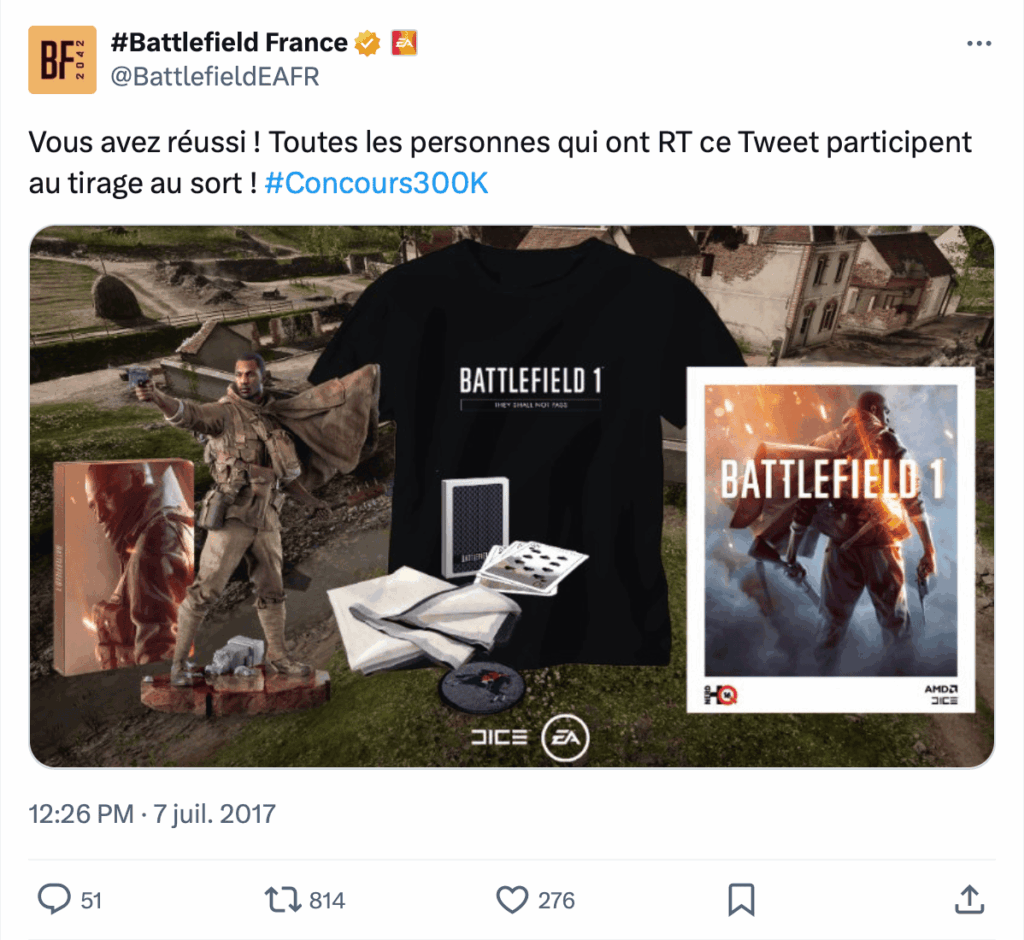This screenshot has height=940, width=1024.
Task: Click the Battlefield 1 poster in image
Action: tap(831, 540)
